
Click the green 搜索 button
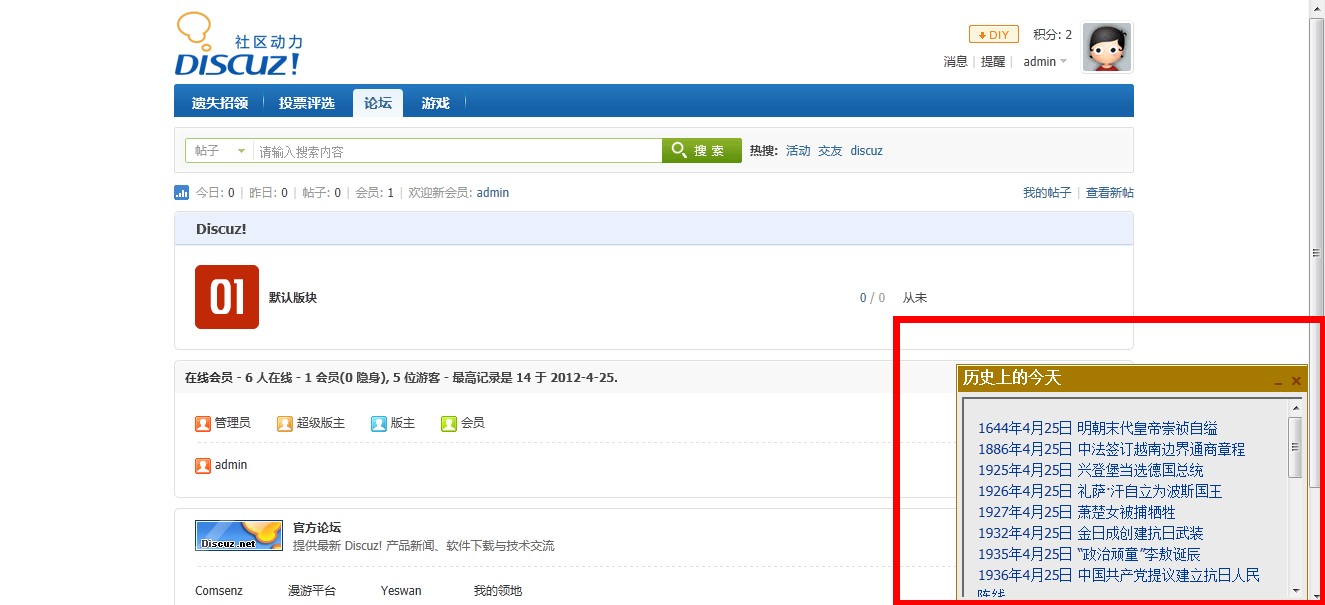point(702,151)
